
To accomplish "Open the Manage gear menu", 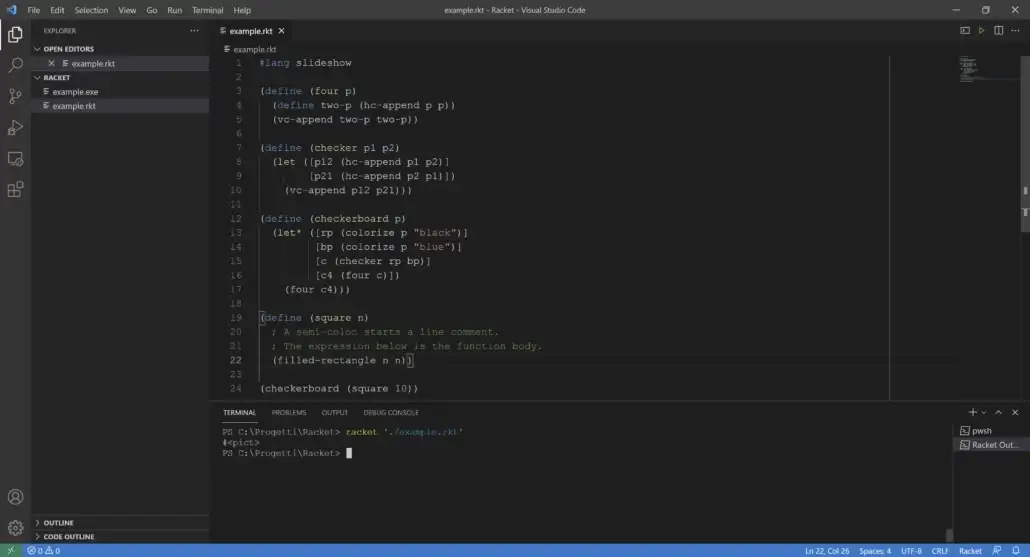I will (15, 527).
